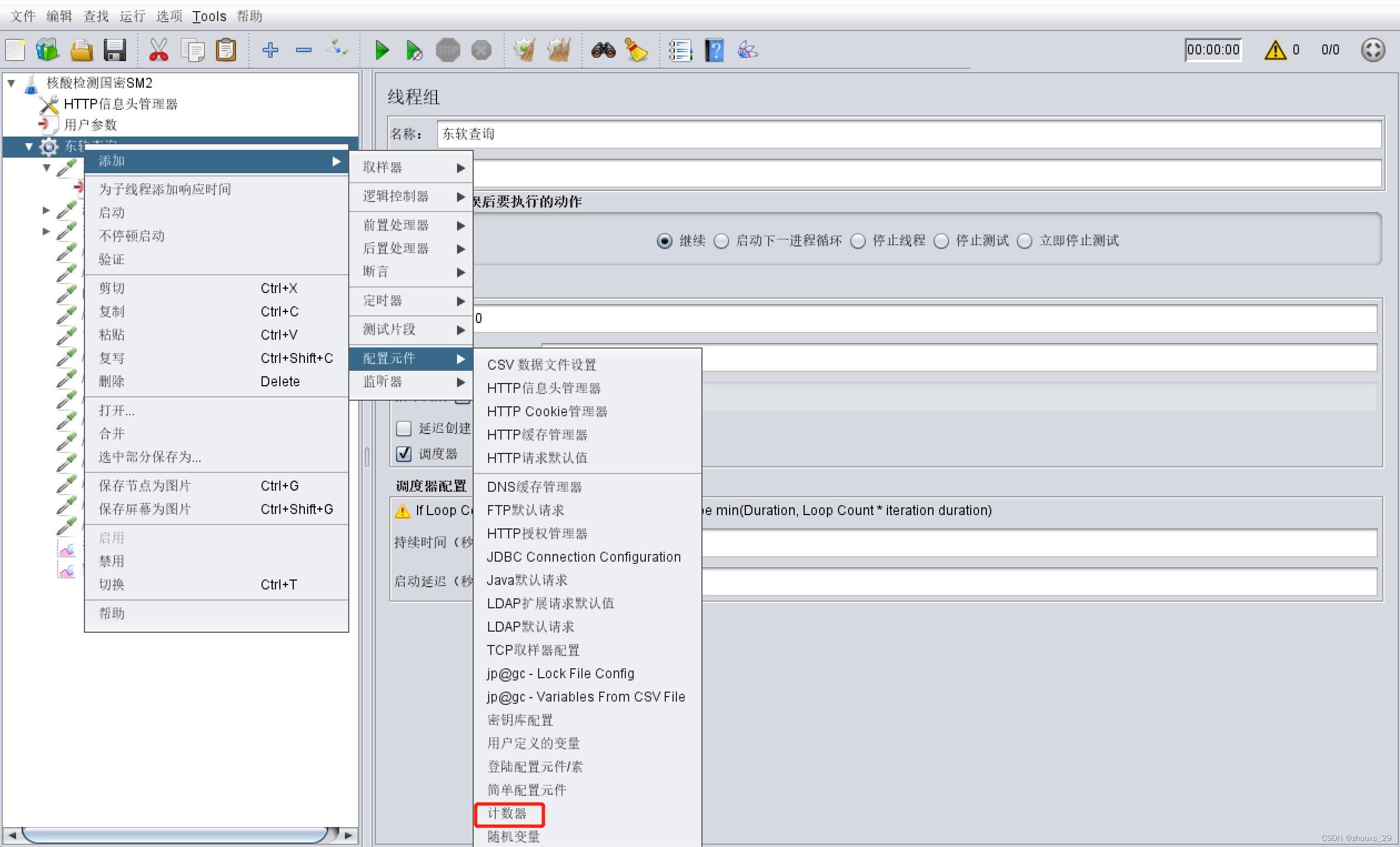Open the Templates icon in toolbar
The image size is (1400, 847).
(x=48, y=50)
